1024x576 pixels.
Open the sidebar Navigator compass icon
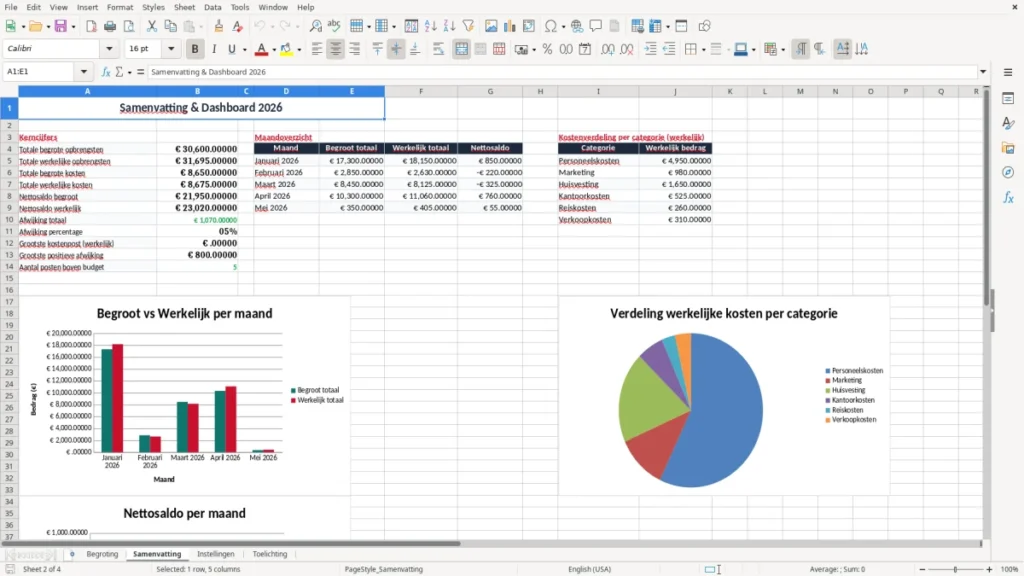pos(1008,172)
